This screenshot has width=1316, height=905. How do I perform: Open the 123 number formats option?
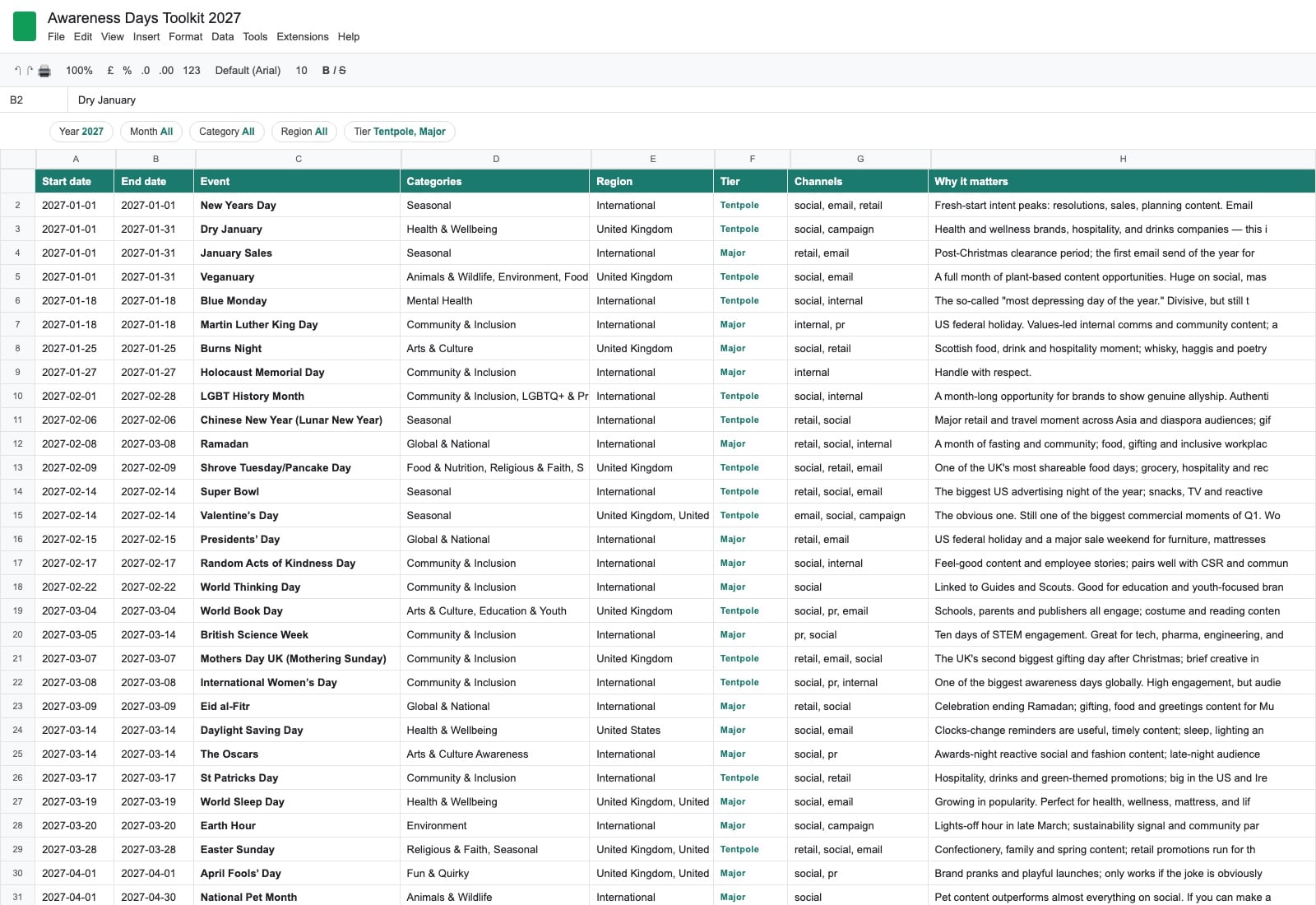[x=192, y=71]
